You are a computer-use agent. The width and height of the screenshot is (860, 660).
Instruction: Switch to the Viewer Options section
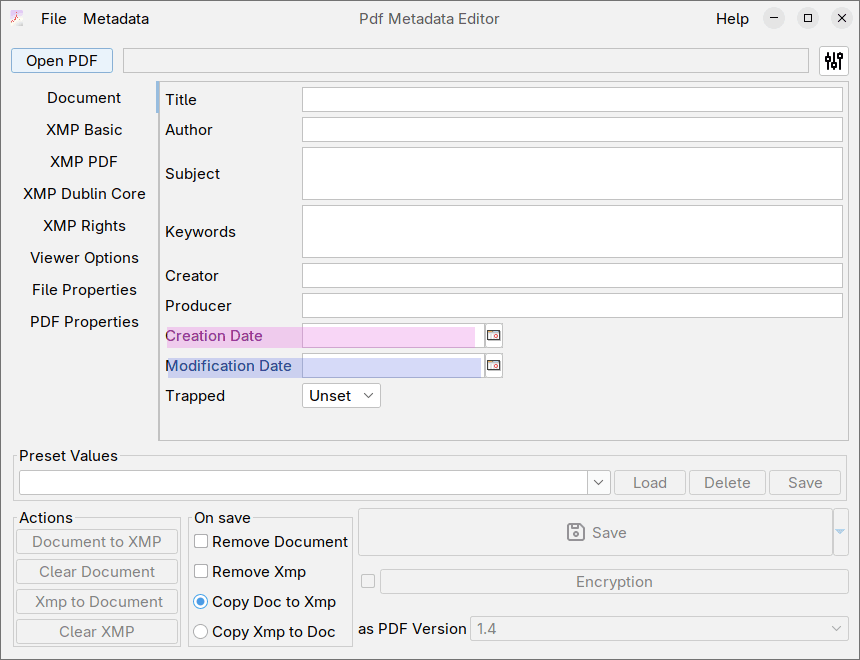(x=84, y=257)
